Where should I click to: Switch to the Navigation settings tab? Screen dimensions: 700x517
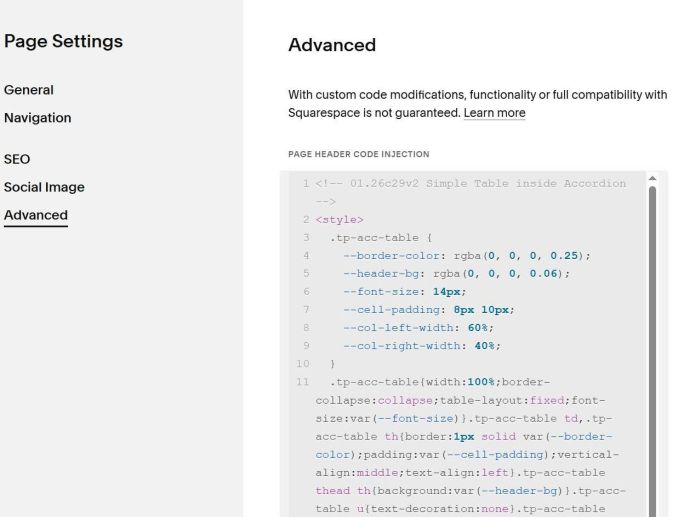[x=38, y=118]
